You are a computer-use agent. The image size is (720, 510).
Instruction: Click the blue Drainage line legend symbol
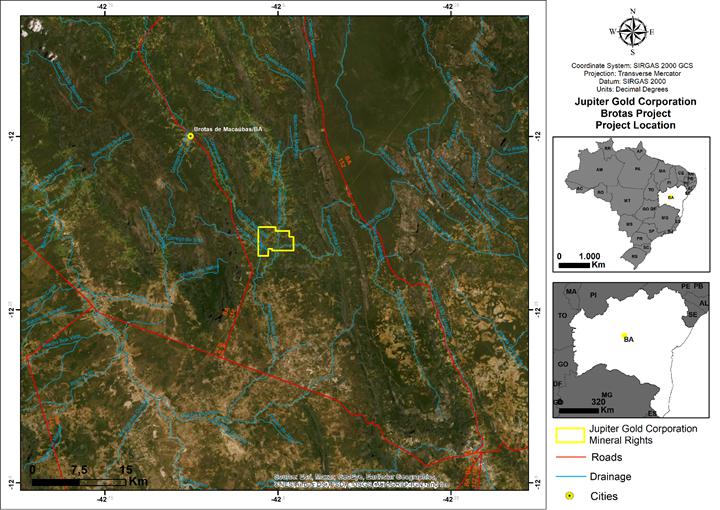click(570, 476)
